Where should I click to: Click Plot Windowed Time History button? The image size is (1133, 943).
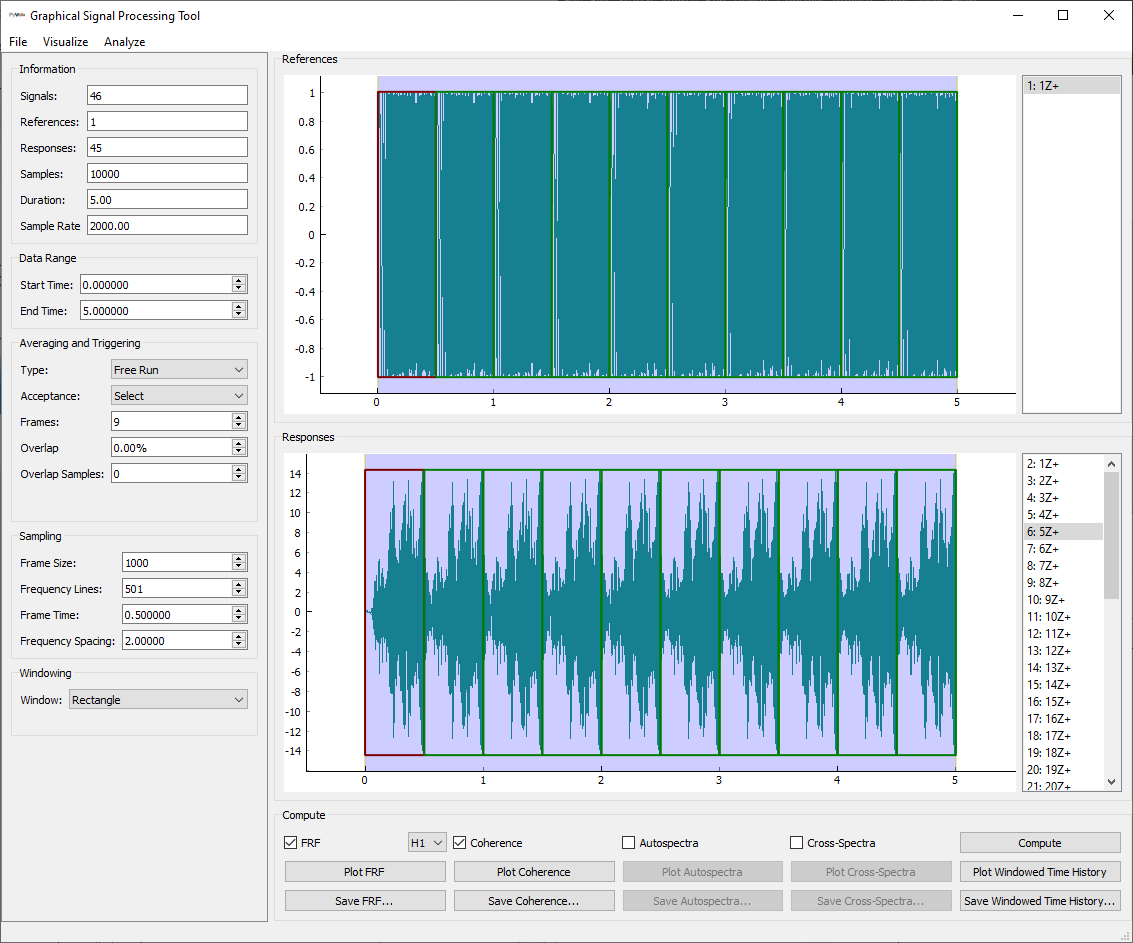tap(1039, 872)
